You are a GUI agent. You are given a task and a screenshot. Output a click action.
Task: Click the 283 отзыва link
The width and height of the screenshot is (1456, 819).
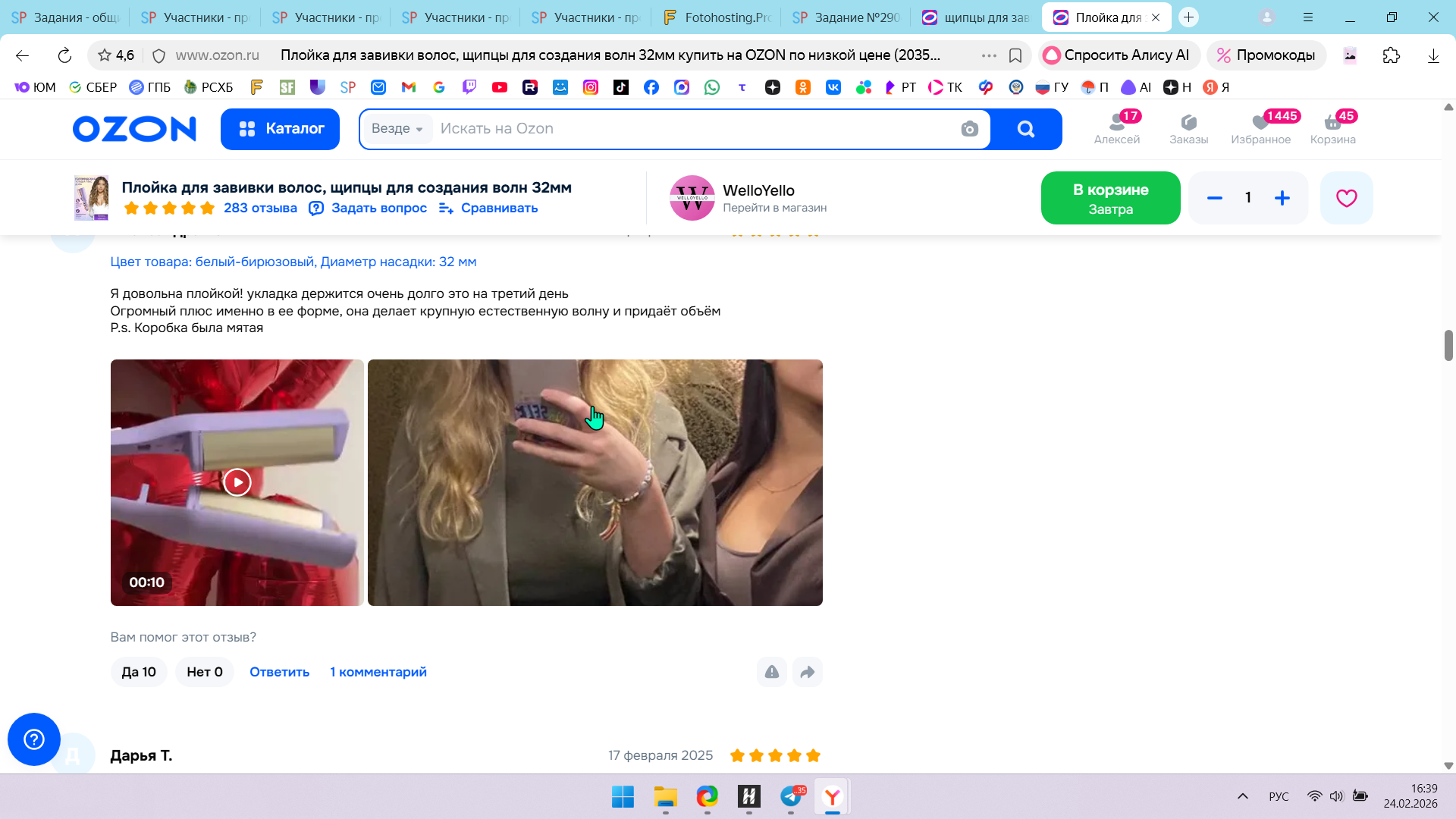tap(260, 208)
